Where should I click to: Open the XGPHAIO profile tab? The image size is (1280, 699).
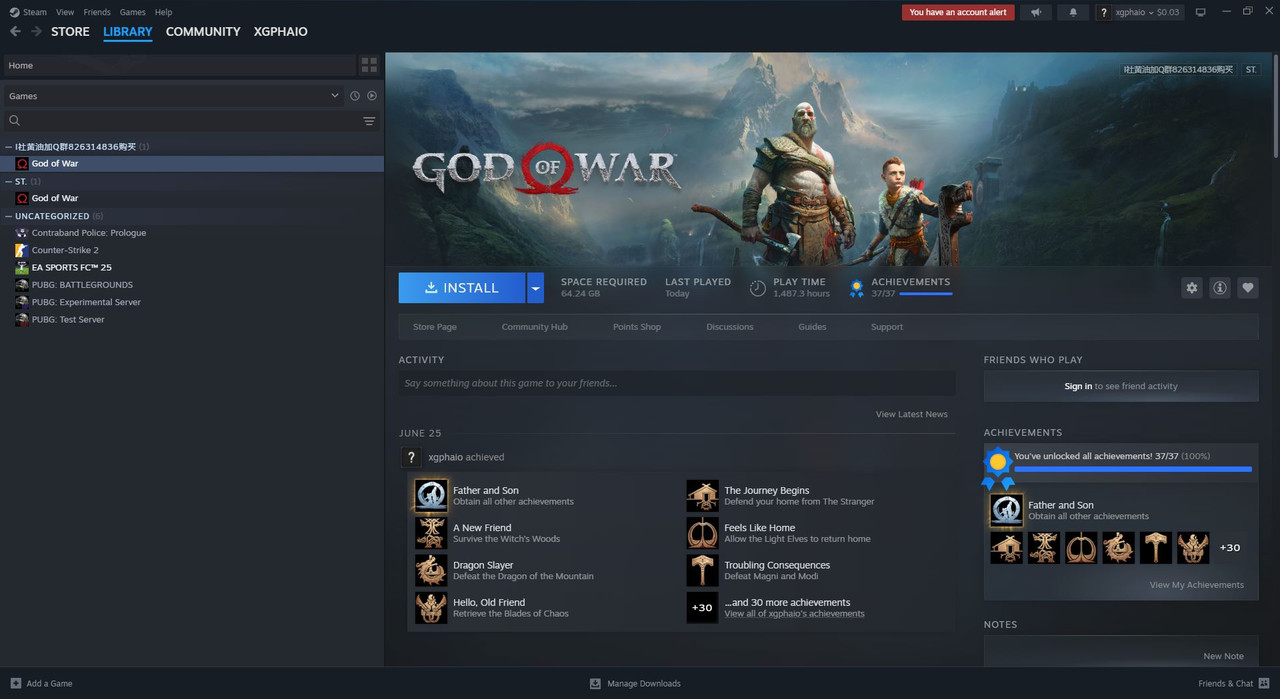[281, 32]
